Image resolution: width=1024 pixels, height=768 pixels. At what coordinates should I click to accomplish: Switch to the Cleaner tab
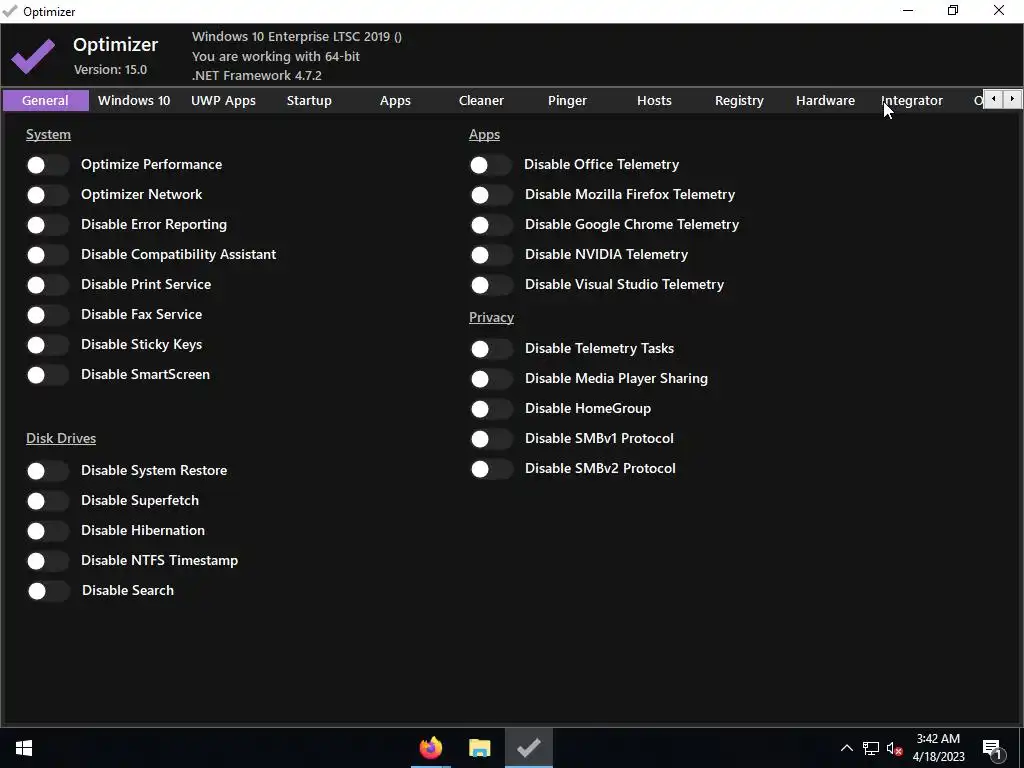pos(481,101)
